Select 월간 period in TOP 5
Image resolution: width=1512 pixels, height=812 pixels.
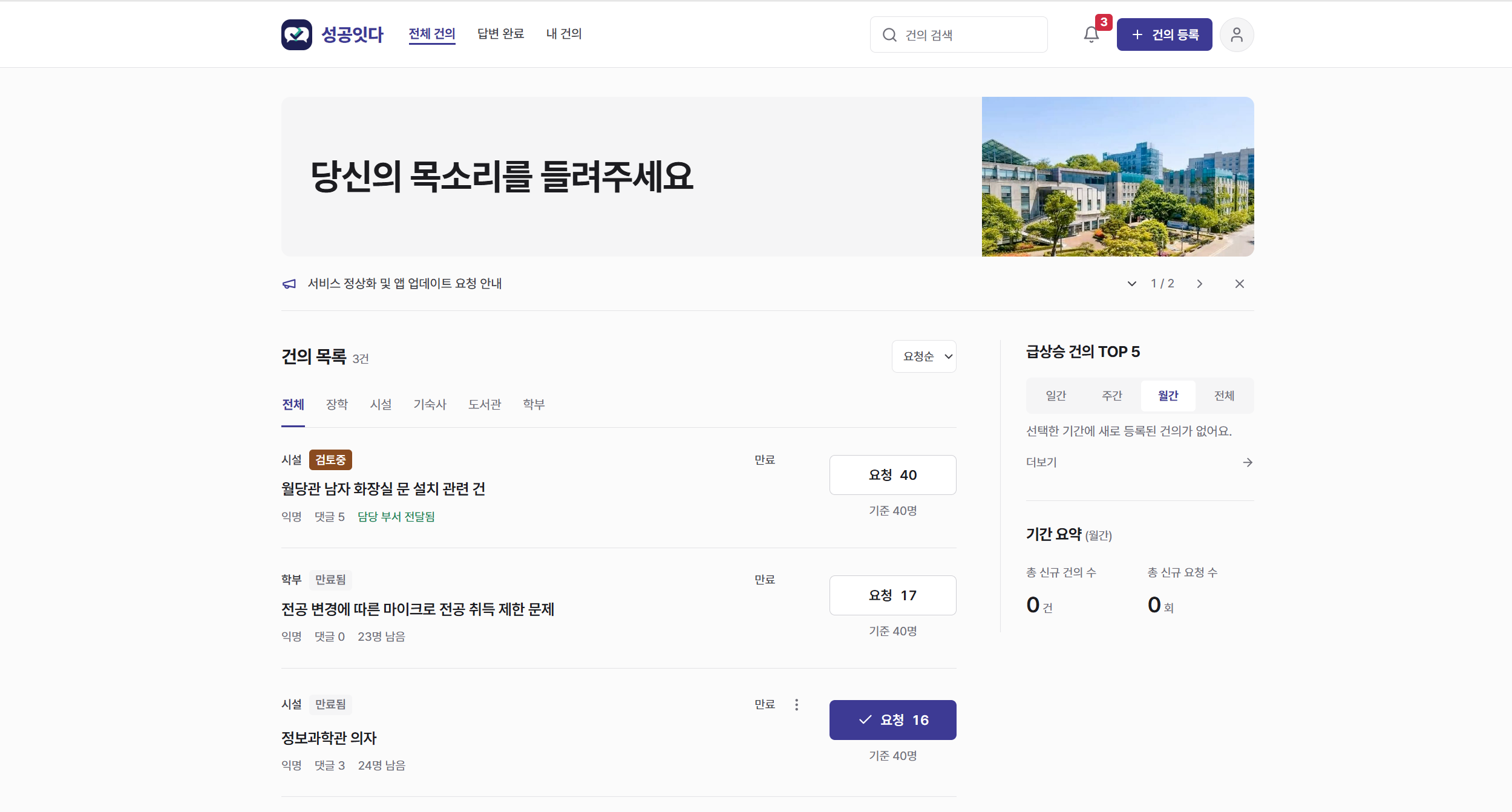1168,396
